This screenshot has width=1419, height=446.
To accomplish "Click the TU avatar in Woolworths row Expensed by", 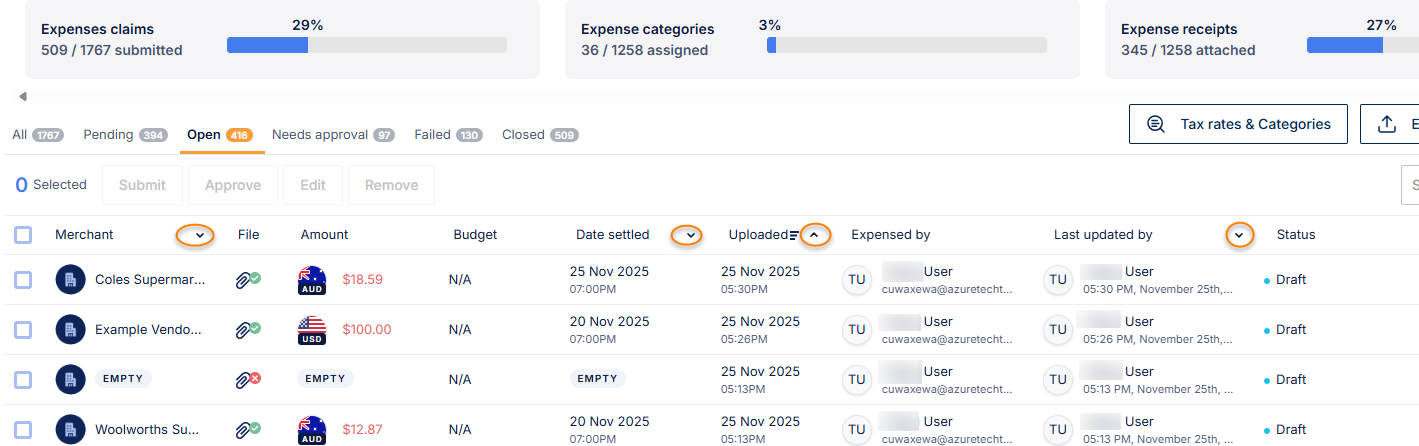I will (857, 430).
